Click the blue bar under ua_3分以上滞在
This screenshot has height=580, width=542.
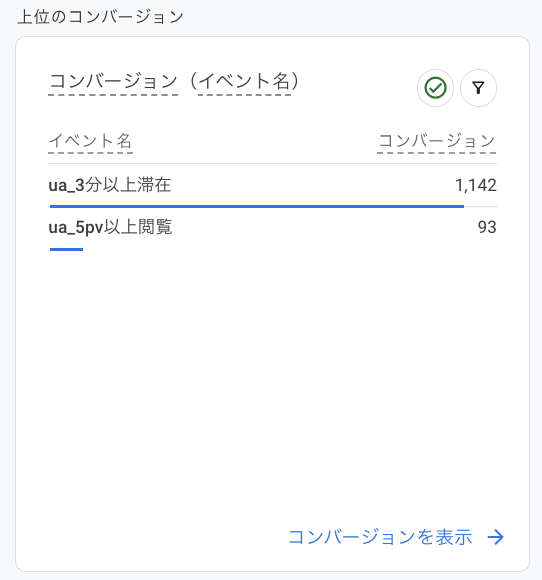pyautogui.click(x=257, y=206)
